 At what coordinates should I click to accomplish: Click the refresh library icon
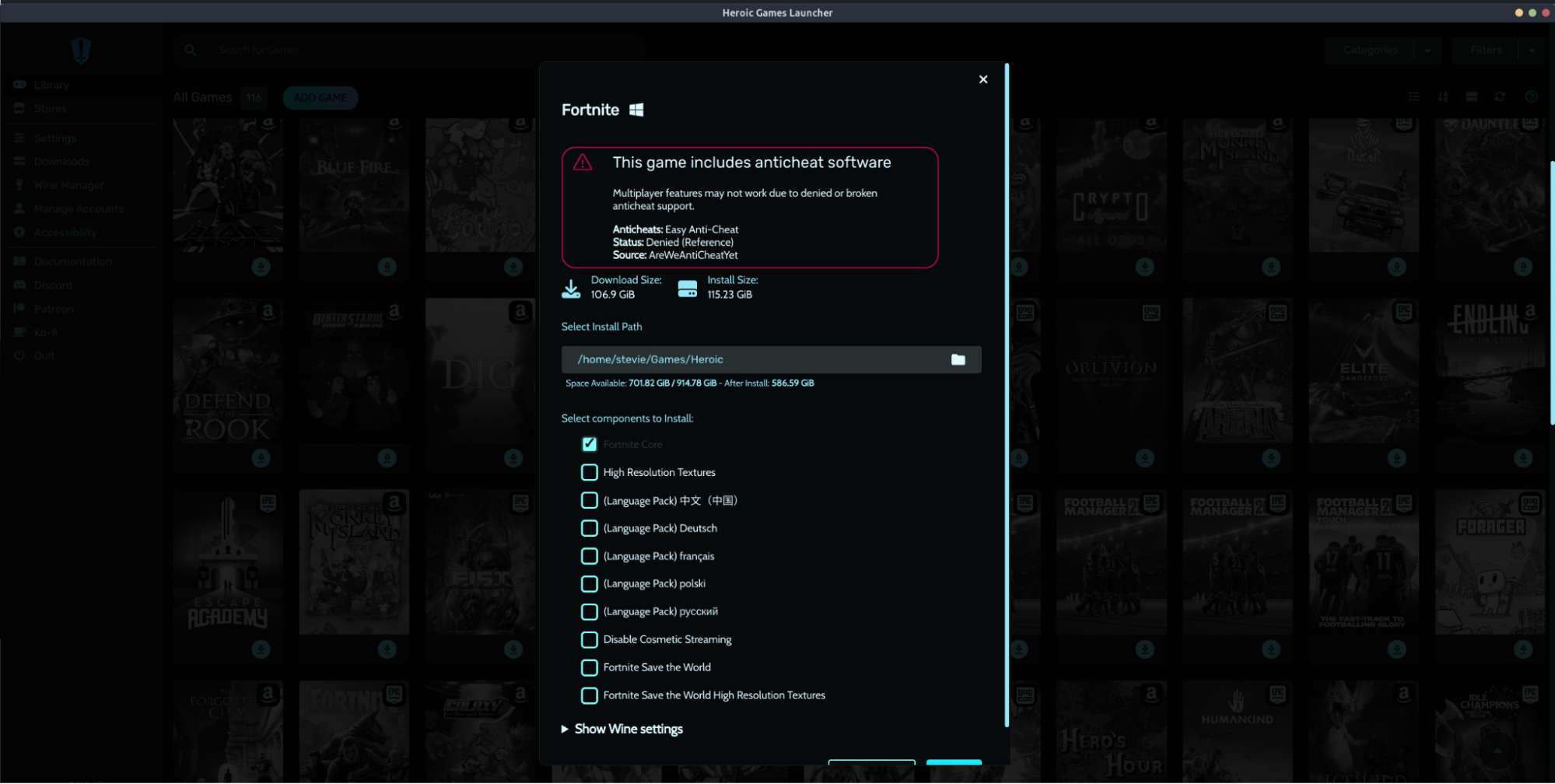tap(1500, 97)
